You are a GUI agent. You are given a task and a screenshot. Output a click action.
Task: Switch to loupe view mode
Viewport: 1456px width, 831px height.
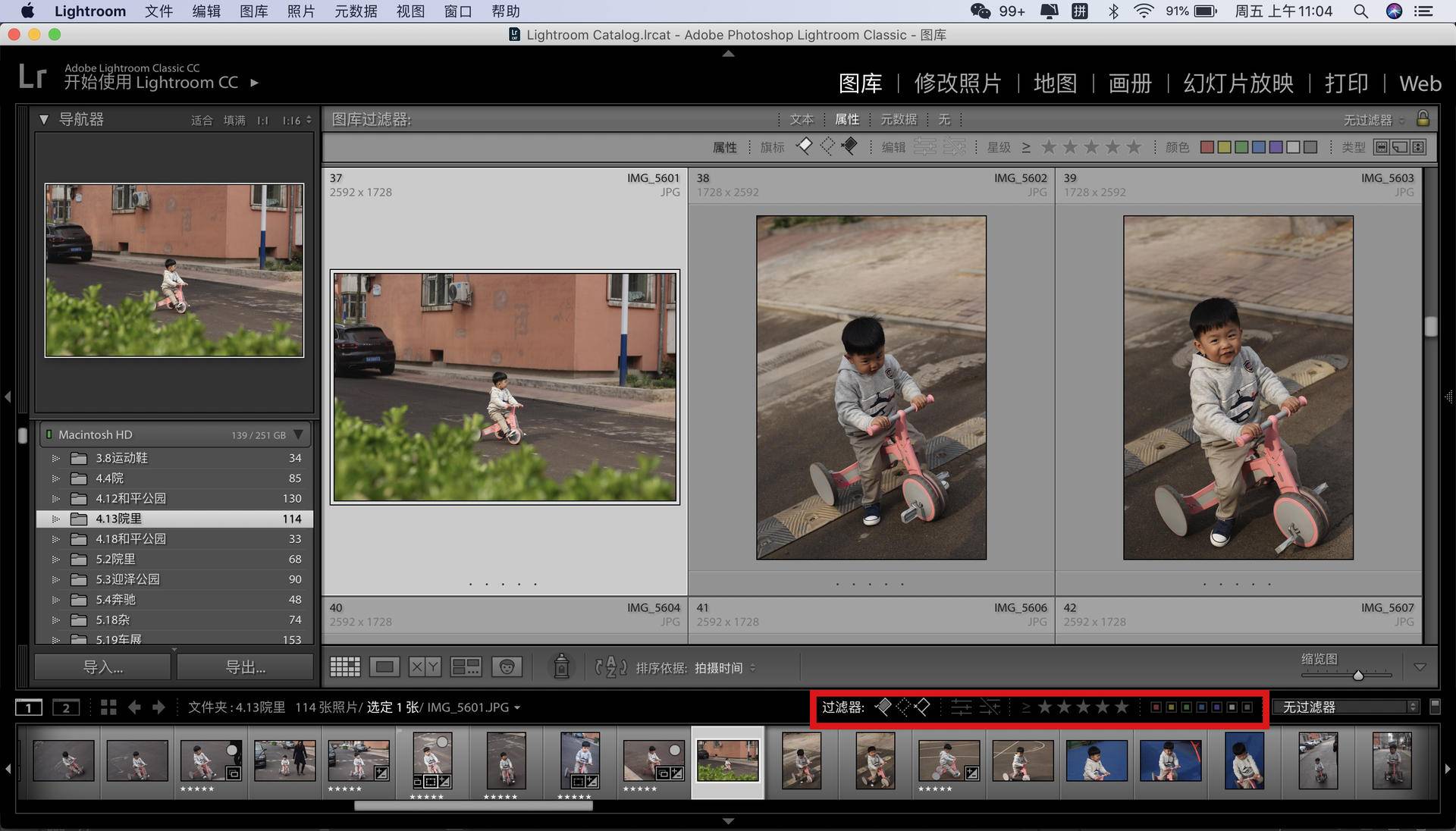[384, 667]
